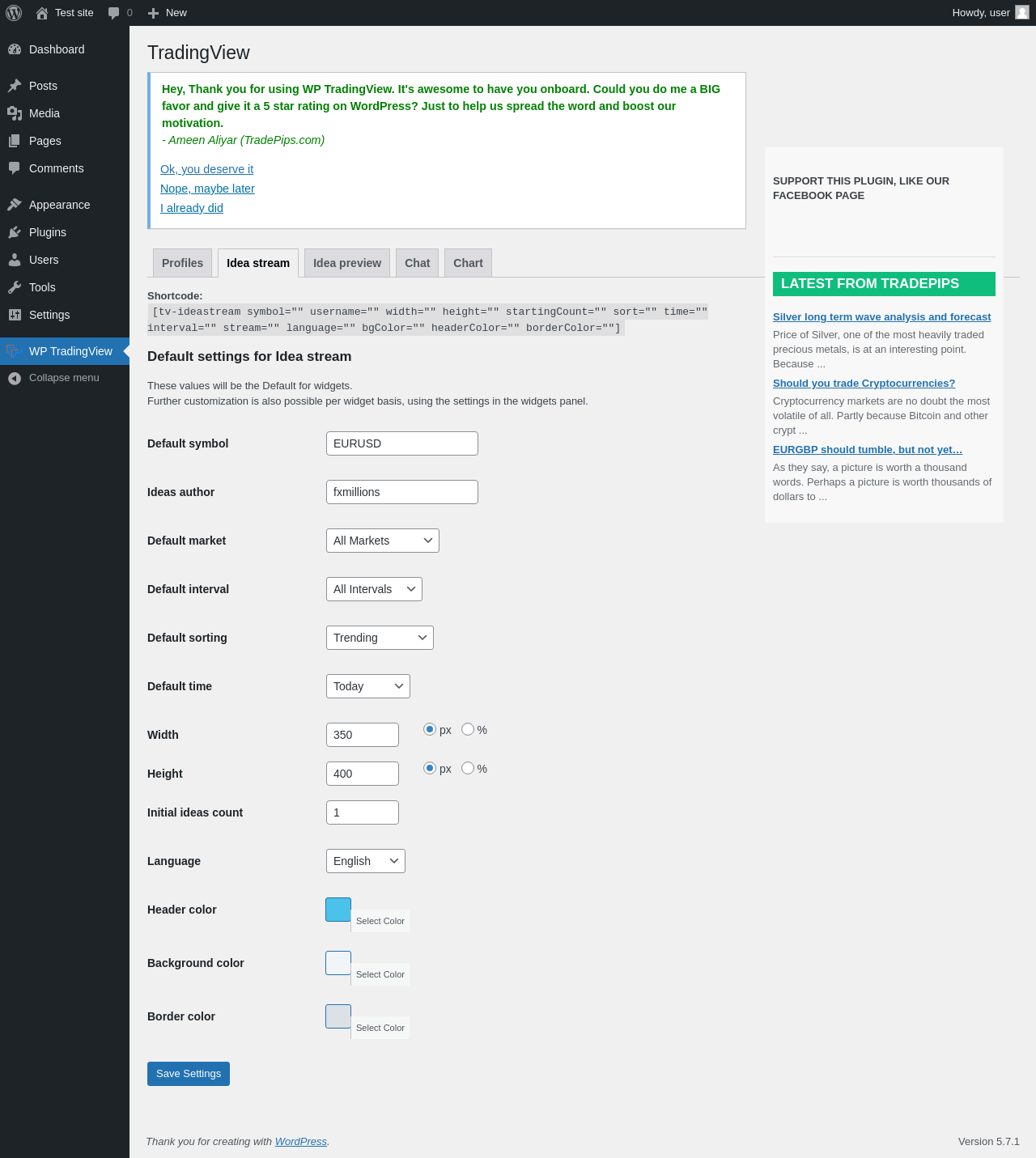Click the 'Ok, you deserve it' link
This screenshot has height=1158, width=1036.
click(x=207, y=169)
